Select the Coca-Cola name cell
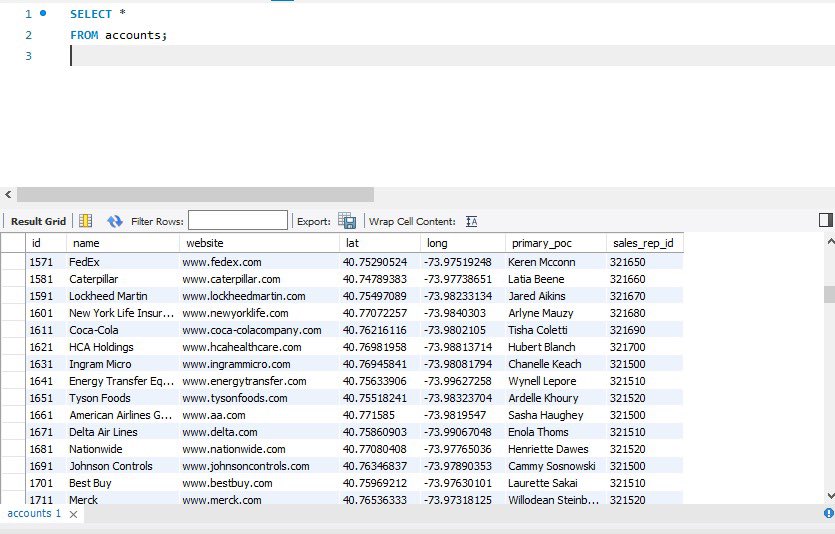This screenshot has width=835, height=534. click(x=123, y=330)
